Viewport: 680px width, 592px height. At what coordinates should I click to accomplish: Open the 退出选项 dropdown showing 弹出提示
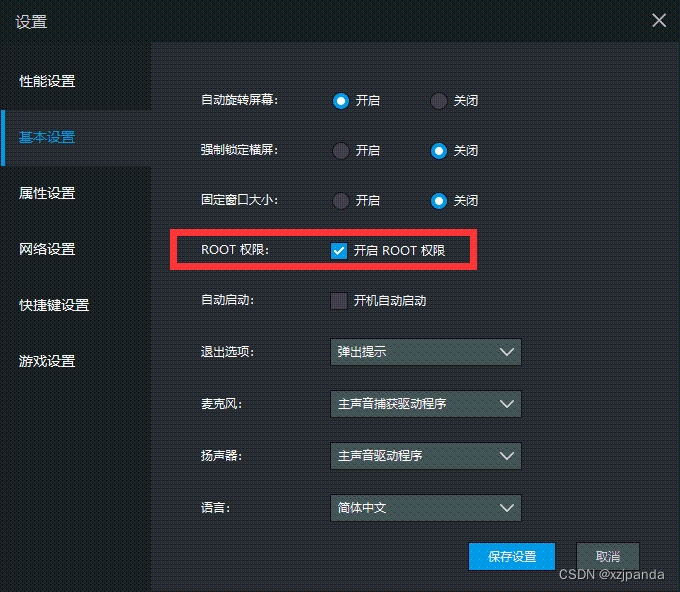(425, 352)
